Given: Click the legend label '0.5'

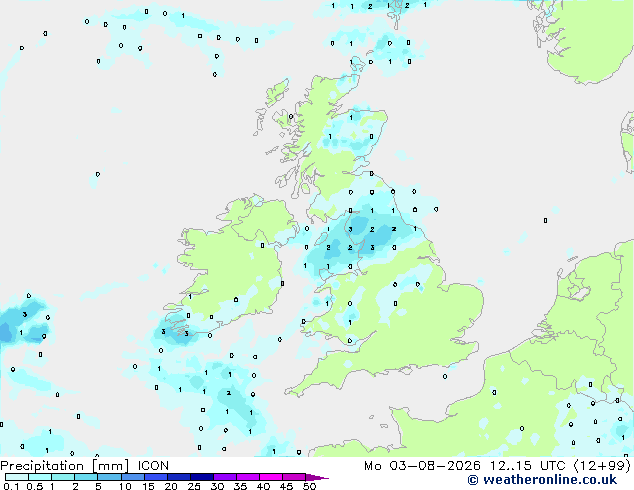Looking at the screenshot, I should 35,486.
